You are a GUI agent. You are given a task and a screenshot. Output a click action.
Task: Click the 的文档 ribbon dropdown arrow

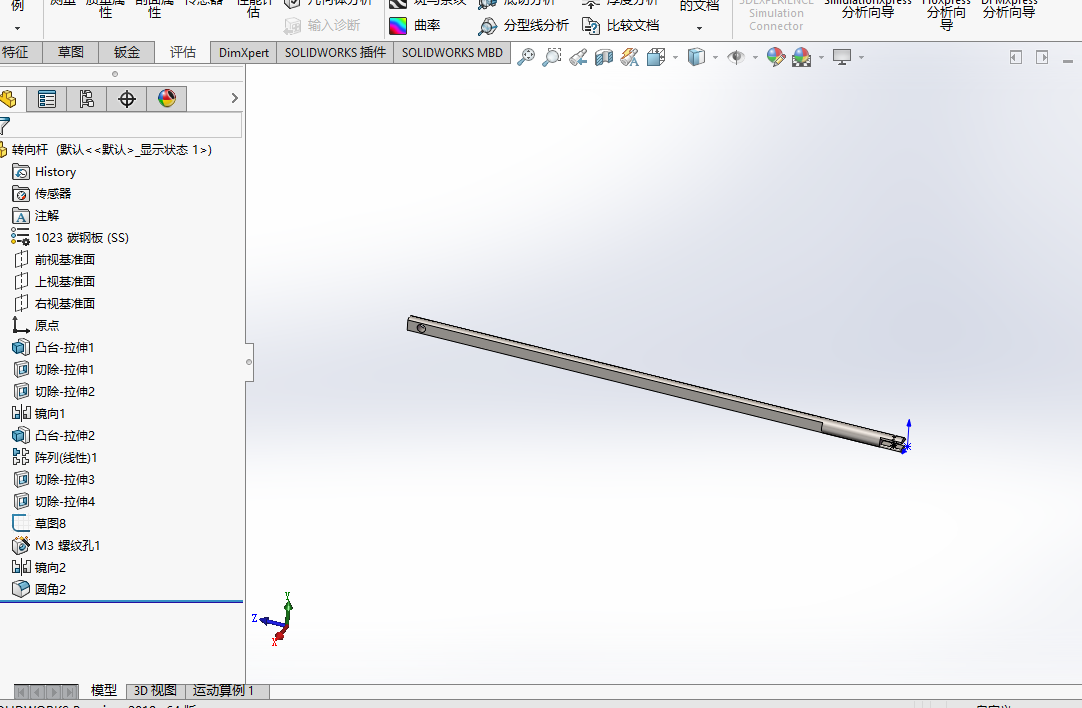point(699,28)
